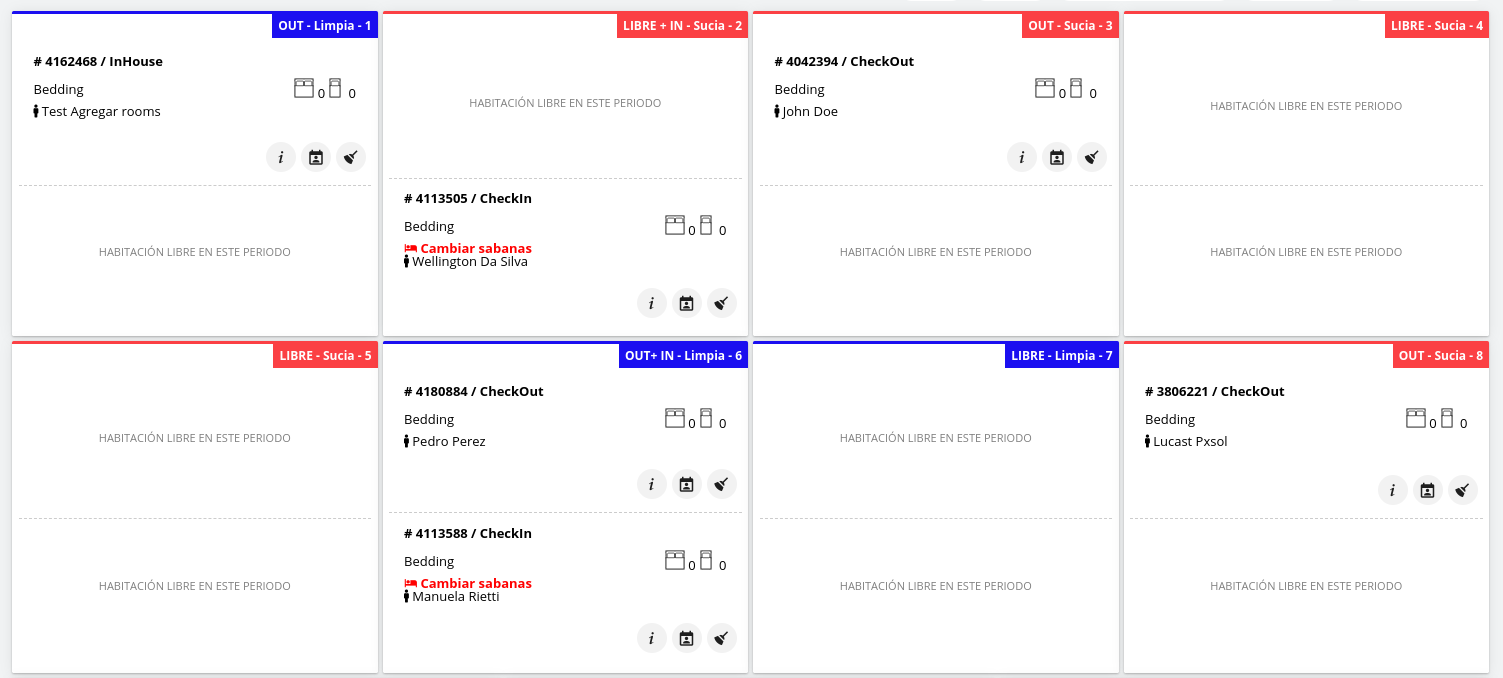
Task: Click info icon for reservation 4162468
Action: [x=281, y=157]
